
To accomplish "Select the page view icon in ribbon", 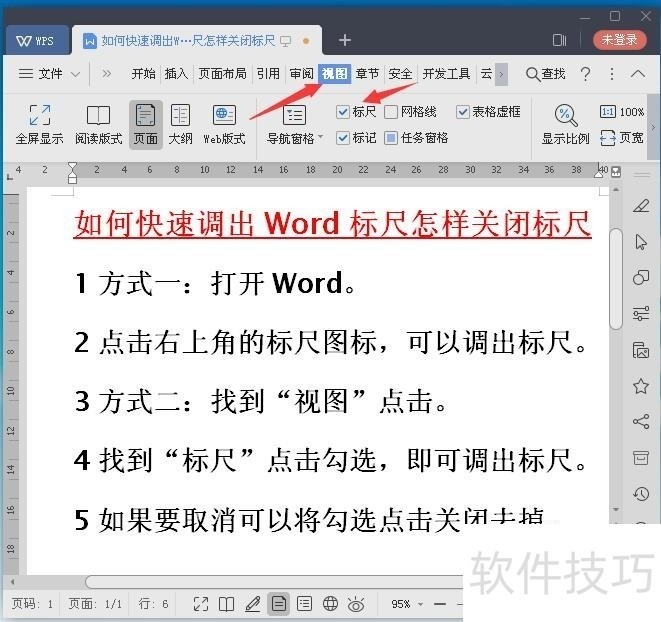I will [145, 124].
